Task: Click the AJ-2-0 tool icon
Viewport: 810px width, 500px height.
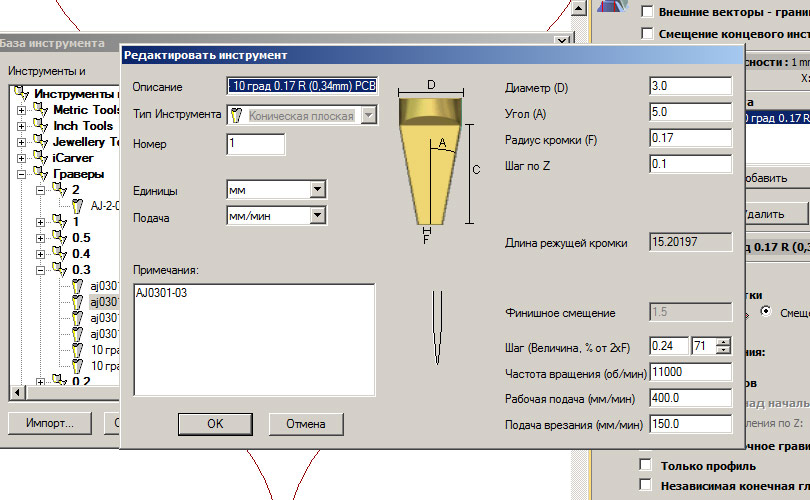Action: pyautogui.click(x=77, y=206)
